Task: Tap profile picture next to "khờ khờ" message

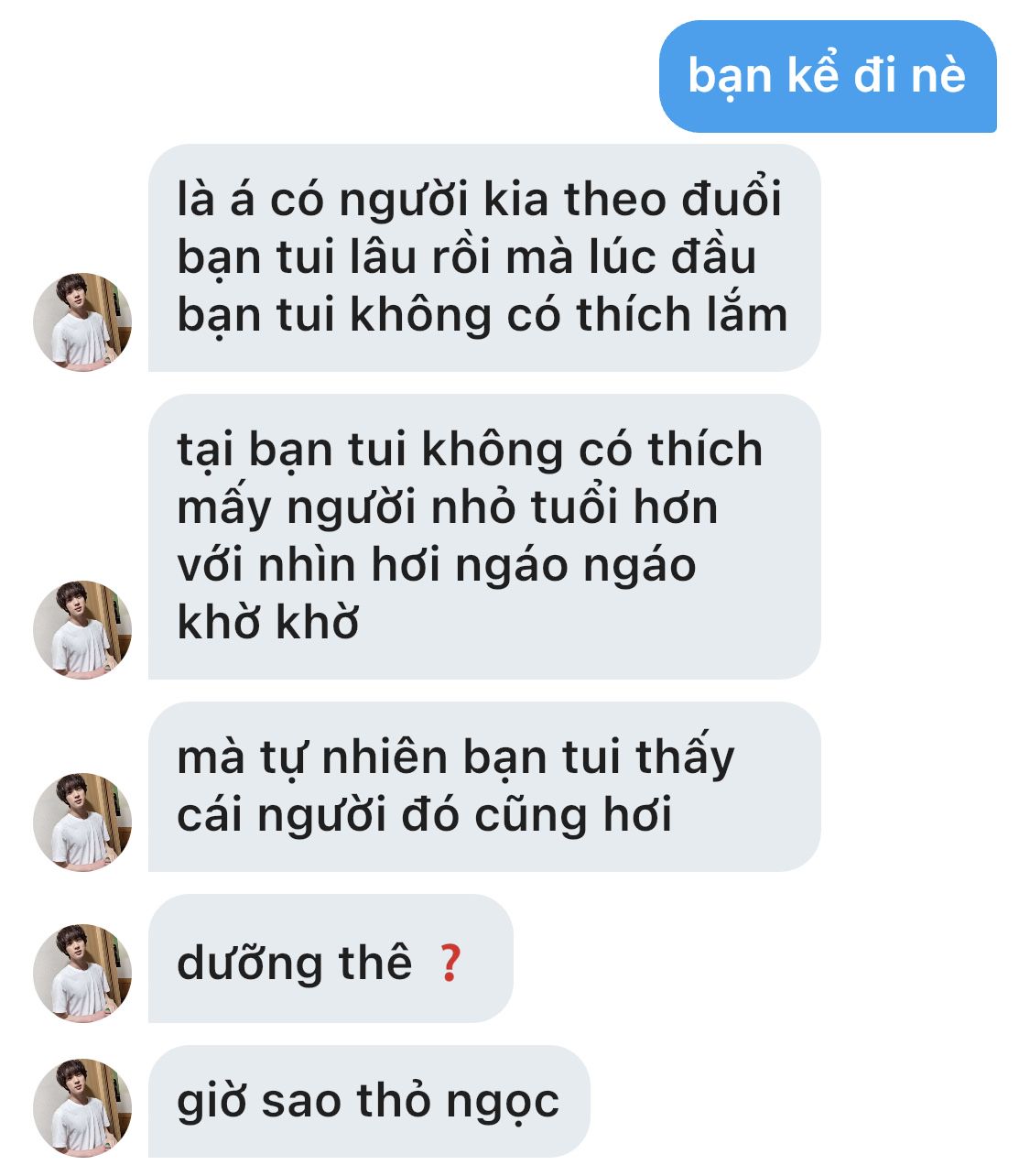Action: (82, 629)
